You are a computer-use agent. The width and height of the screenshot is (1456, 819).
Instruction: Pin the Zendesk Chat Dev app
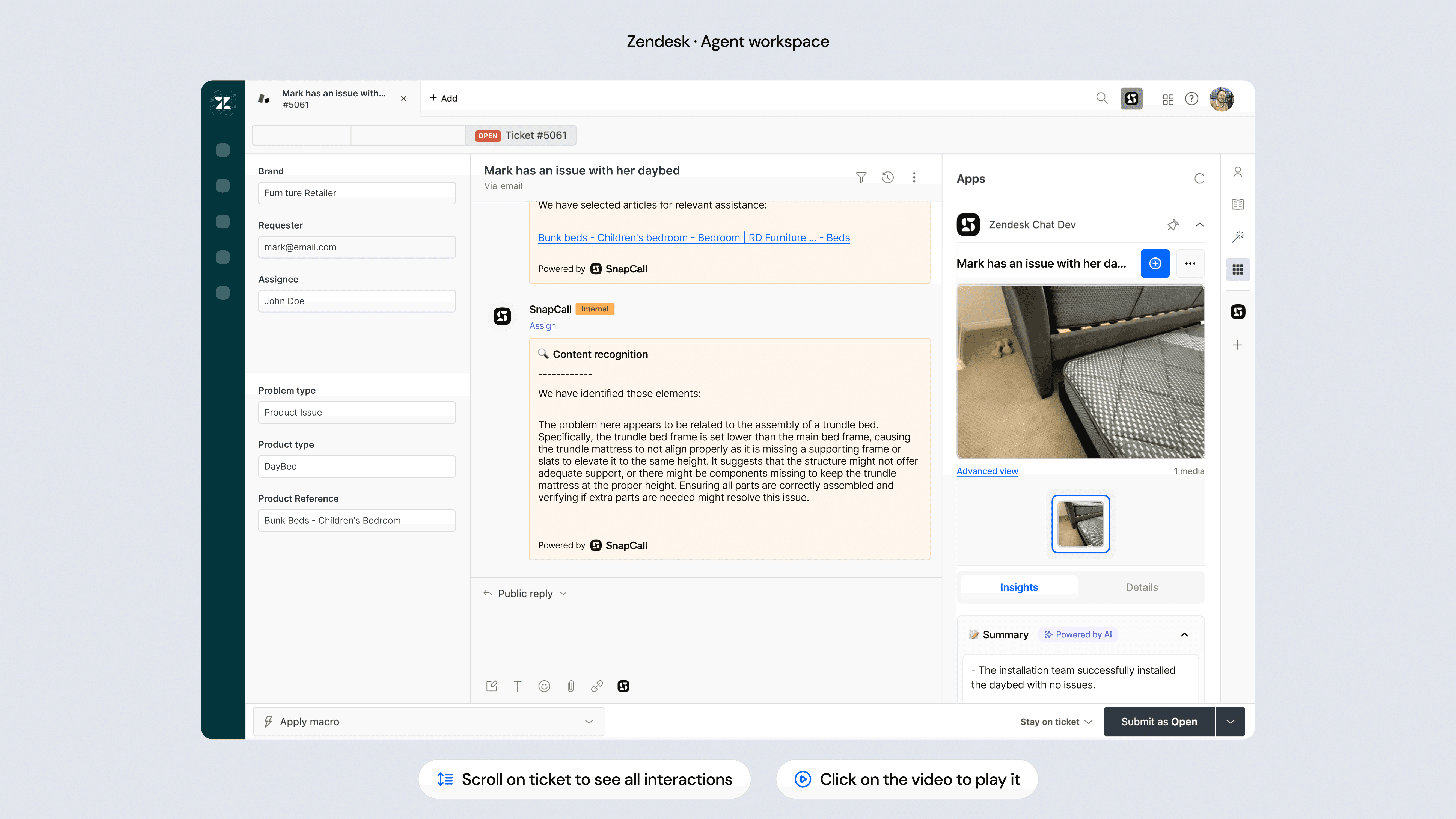(x=1173, y=225)
